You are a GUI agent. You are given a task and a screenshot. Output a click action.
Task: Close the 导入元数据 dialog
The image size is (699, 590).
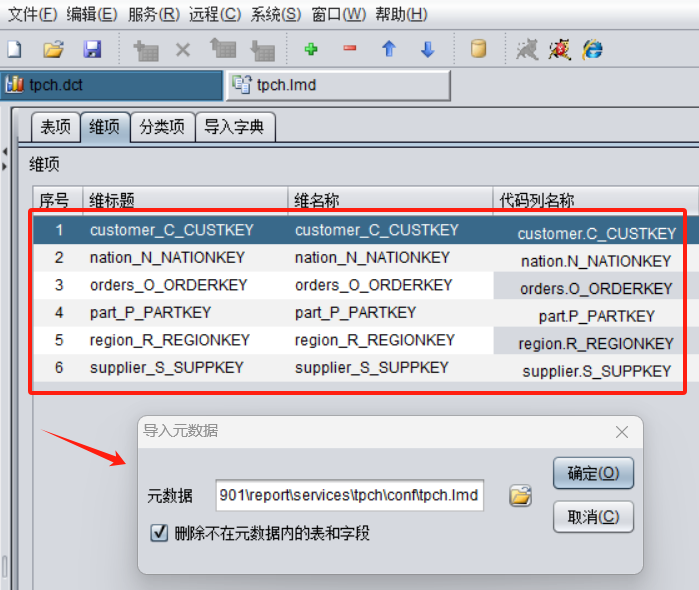click(x=622, y=432)
